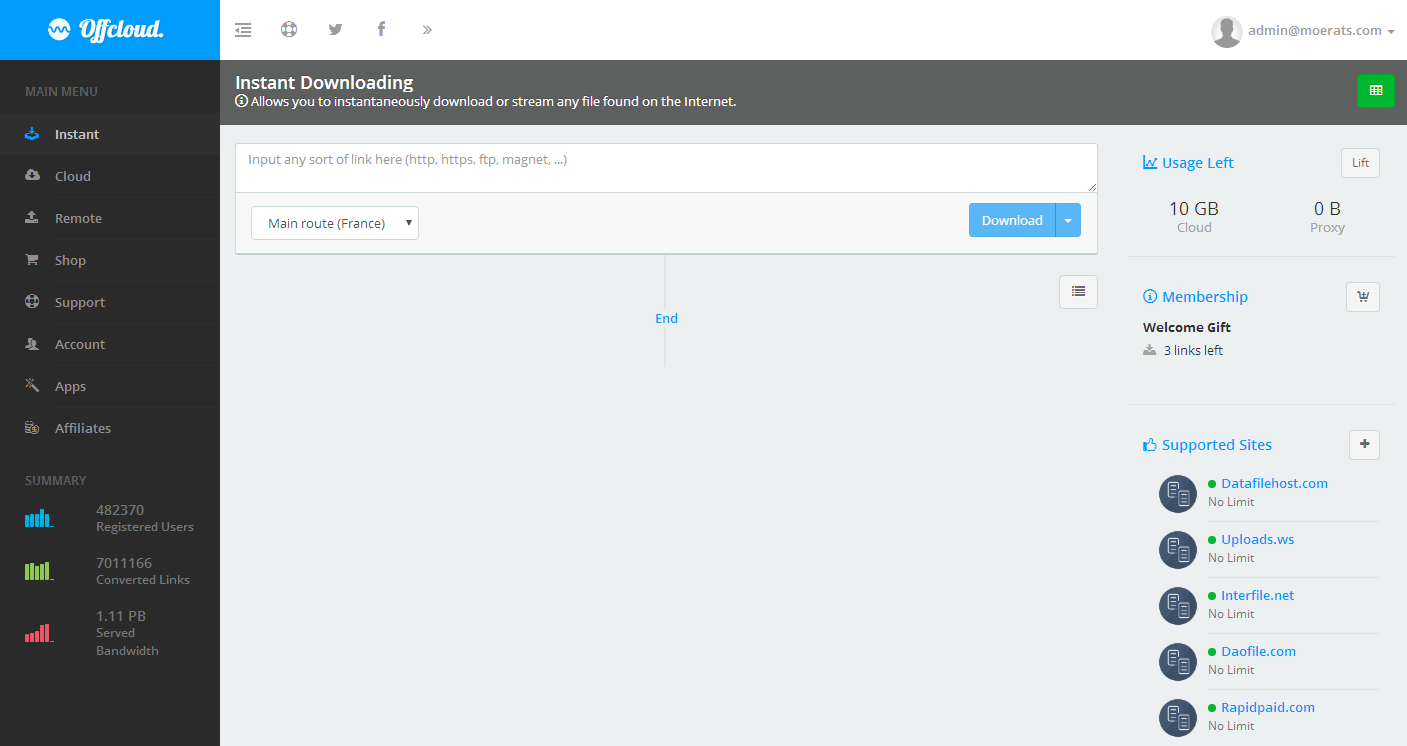
Task: Click the Uploads.ws file icon
Action: click(1178, 549)
